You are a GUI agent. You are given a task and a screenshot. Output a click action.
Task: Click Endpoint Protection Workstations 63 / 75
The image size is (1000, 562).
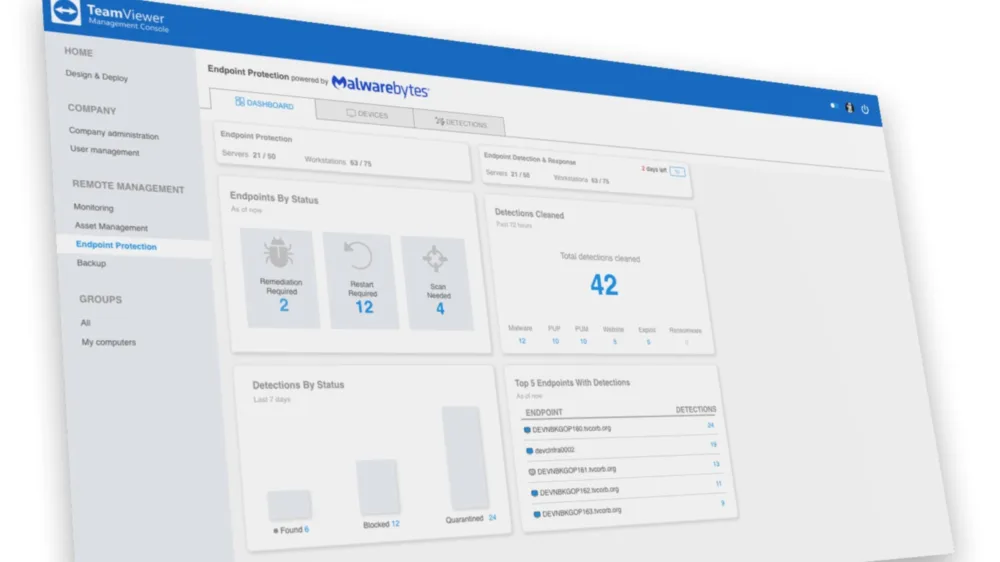tap(338, 161)
